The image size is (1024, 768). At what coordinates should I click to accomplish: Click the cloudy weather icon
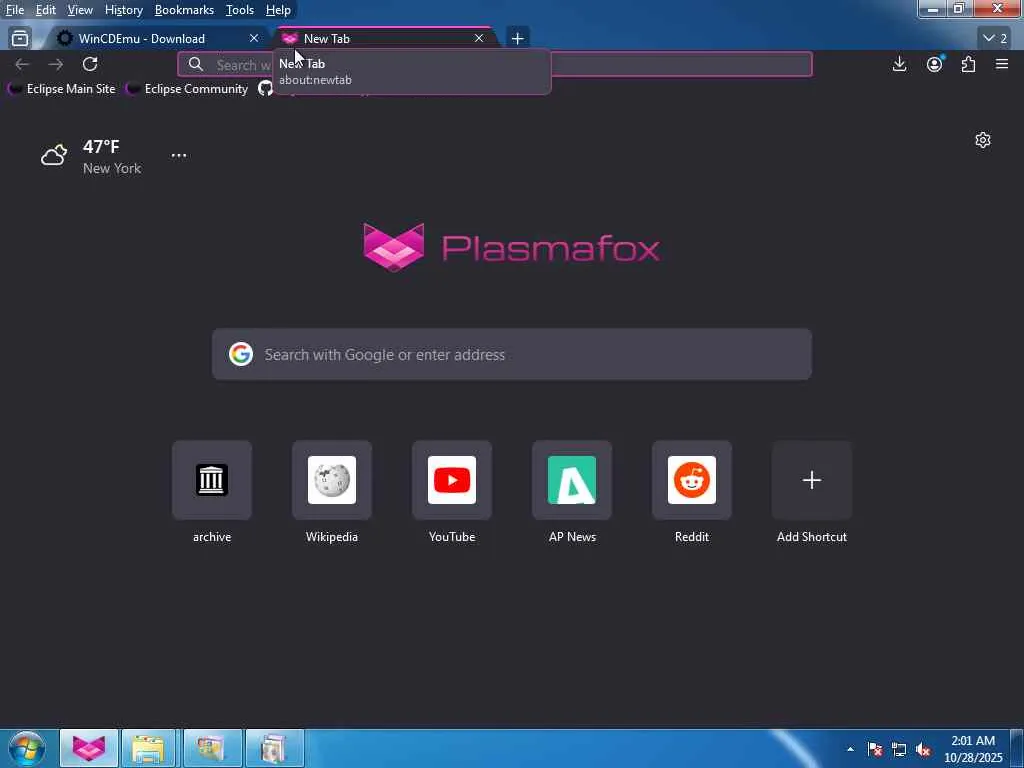[x=54, y=155]
